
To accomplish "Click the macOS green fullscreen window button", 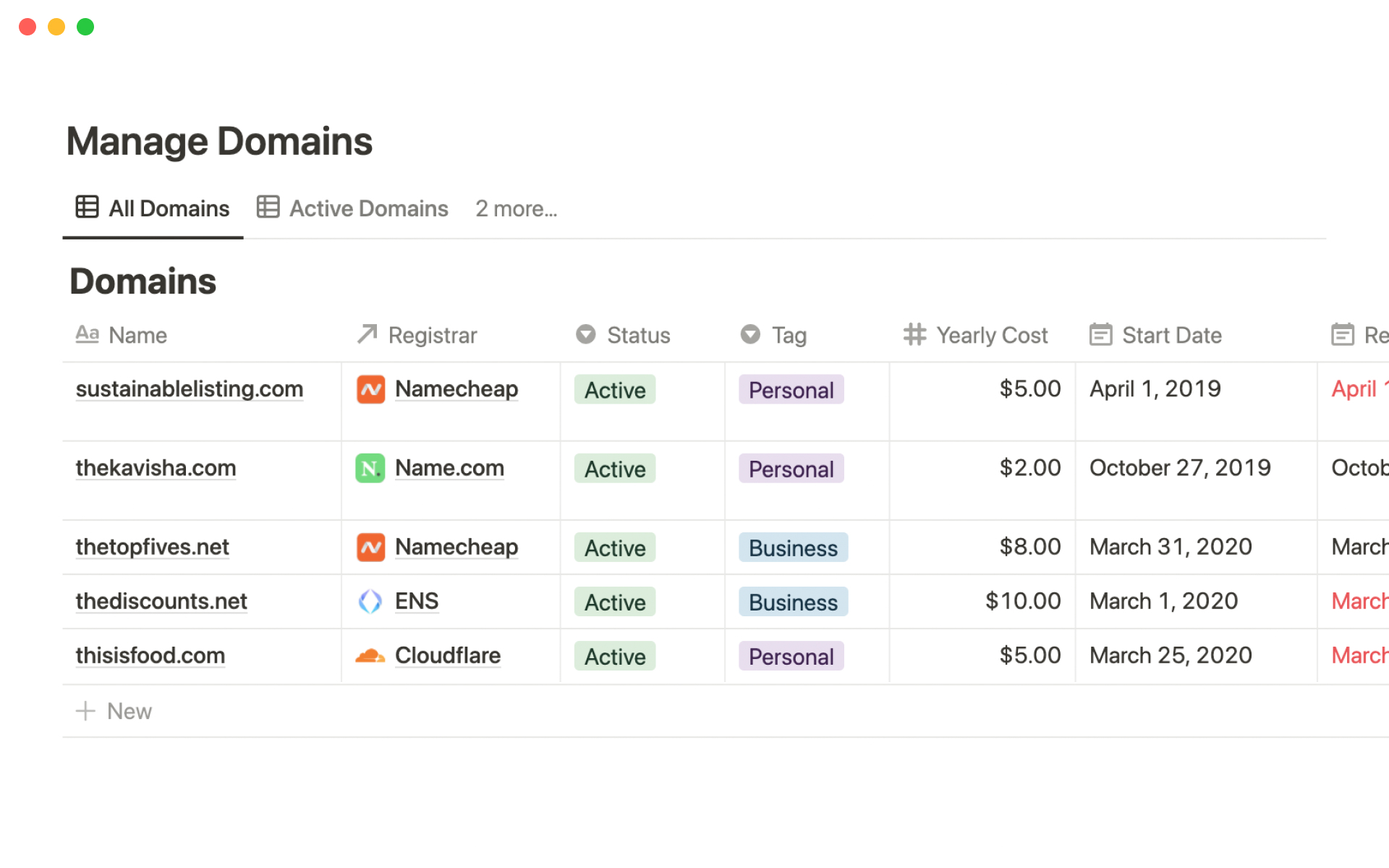I will pyautogui.click(x=85, y=27).
